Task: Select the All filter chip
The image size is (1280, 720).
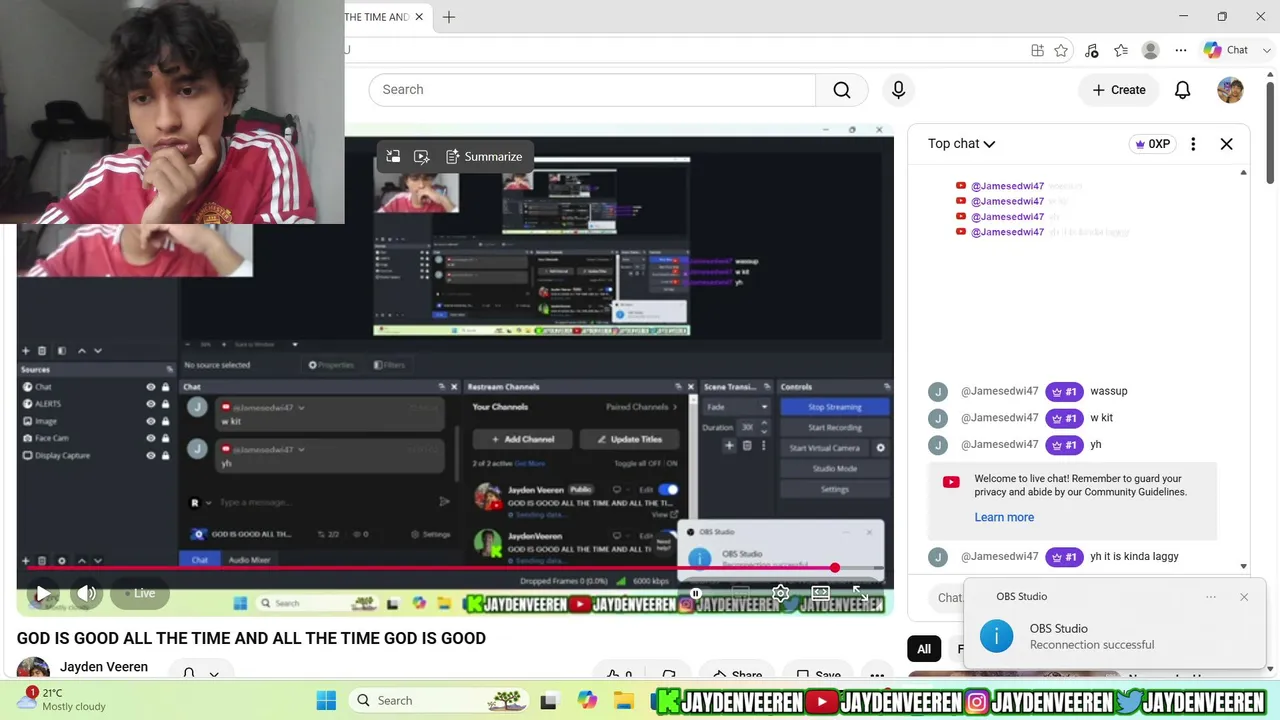Action: (x=924, y=649)
